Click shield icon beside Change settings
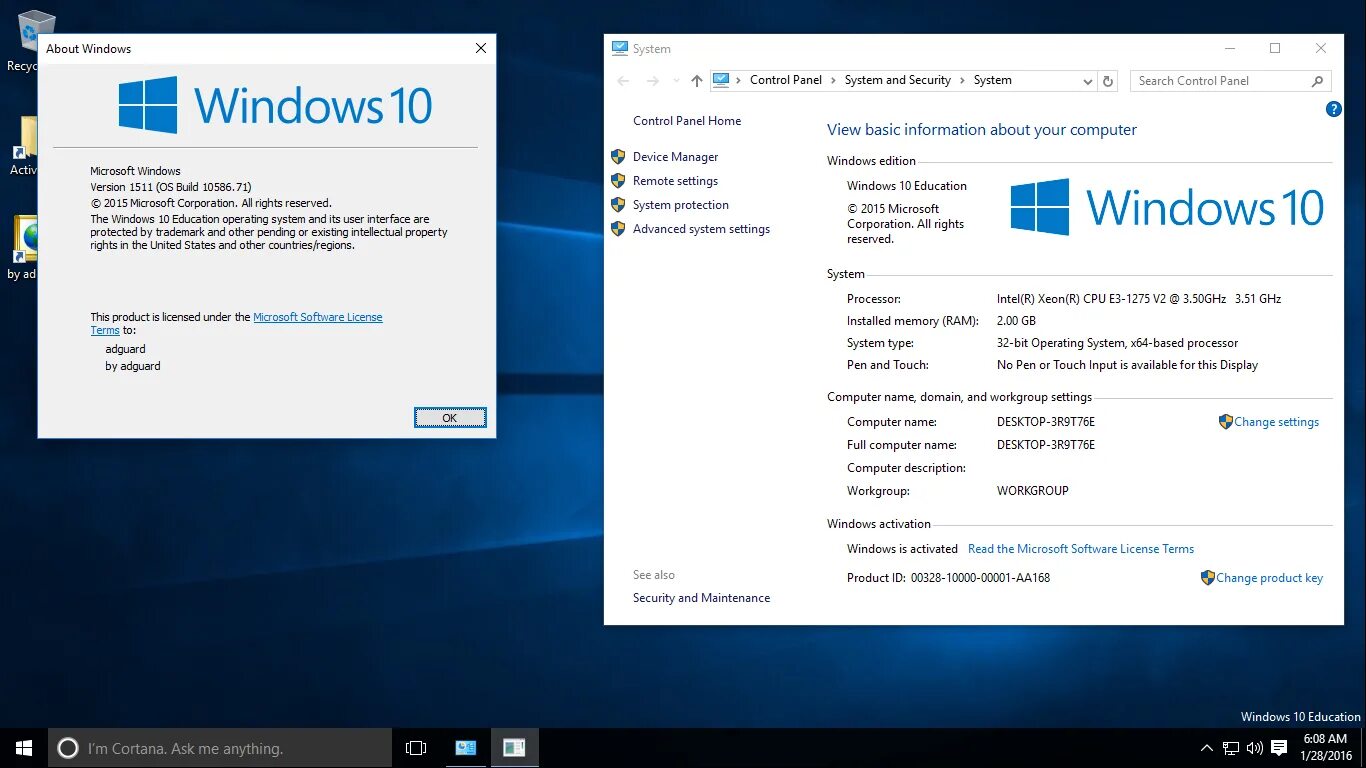This screenshot has height=768, width=1366. tap(1225, 422)
